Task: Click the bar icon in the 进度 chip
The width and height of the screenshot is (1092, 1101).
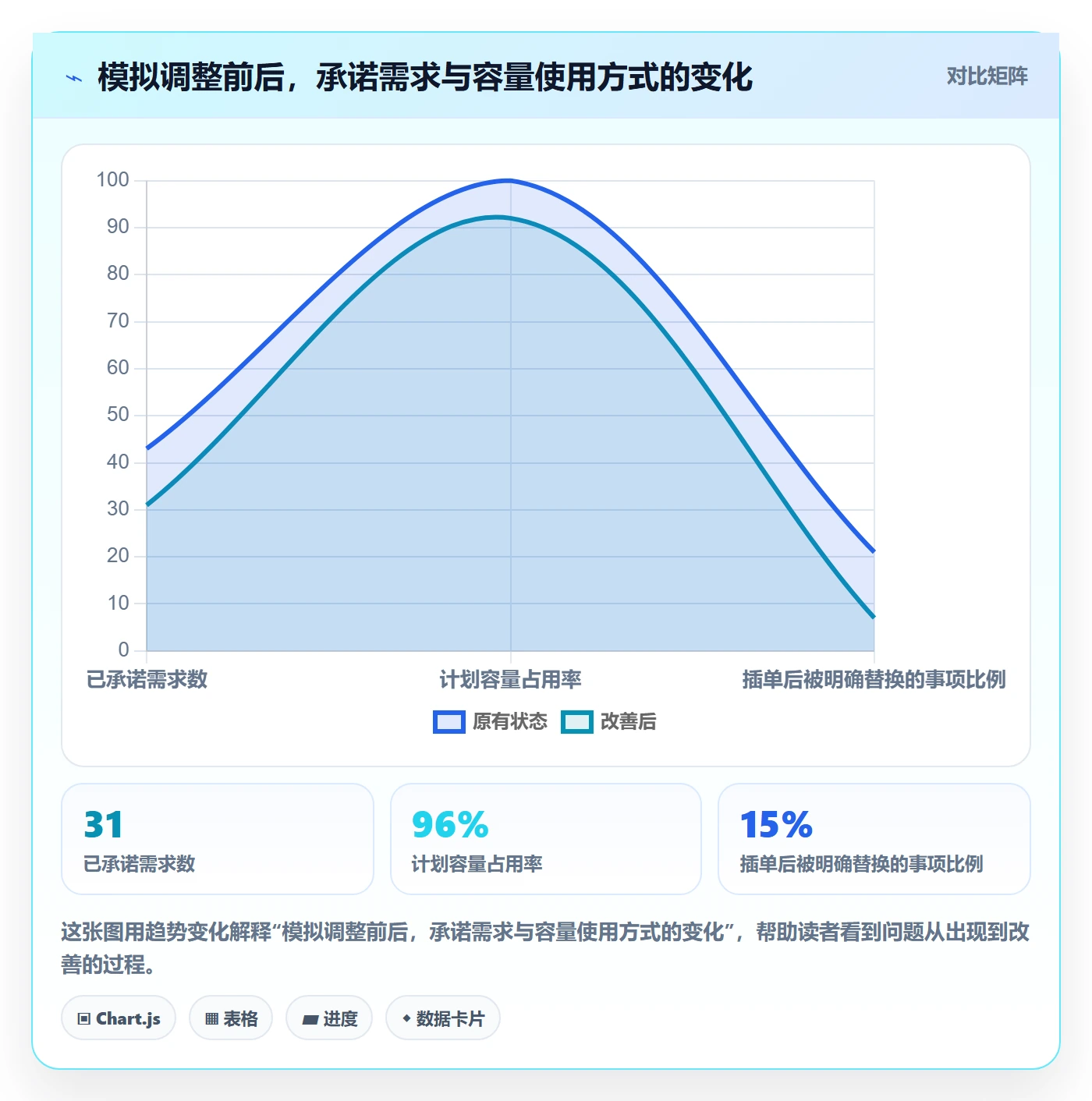Action: click(310, 1020)
